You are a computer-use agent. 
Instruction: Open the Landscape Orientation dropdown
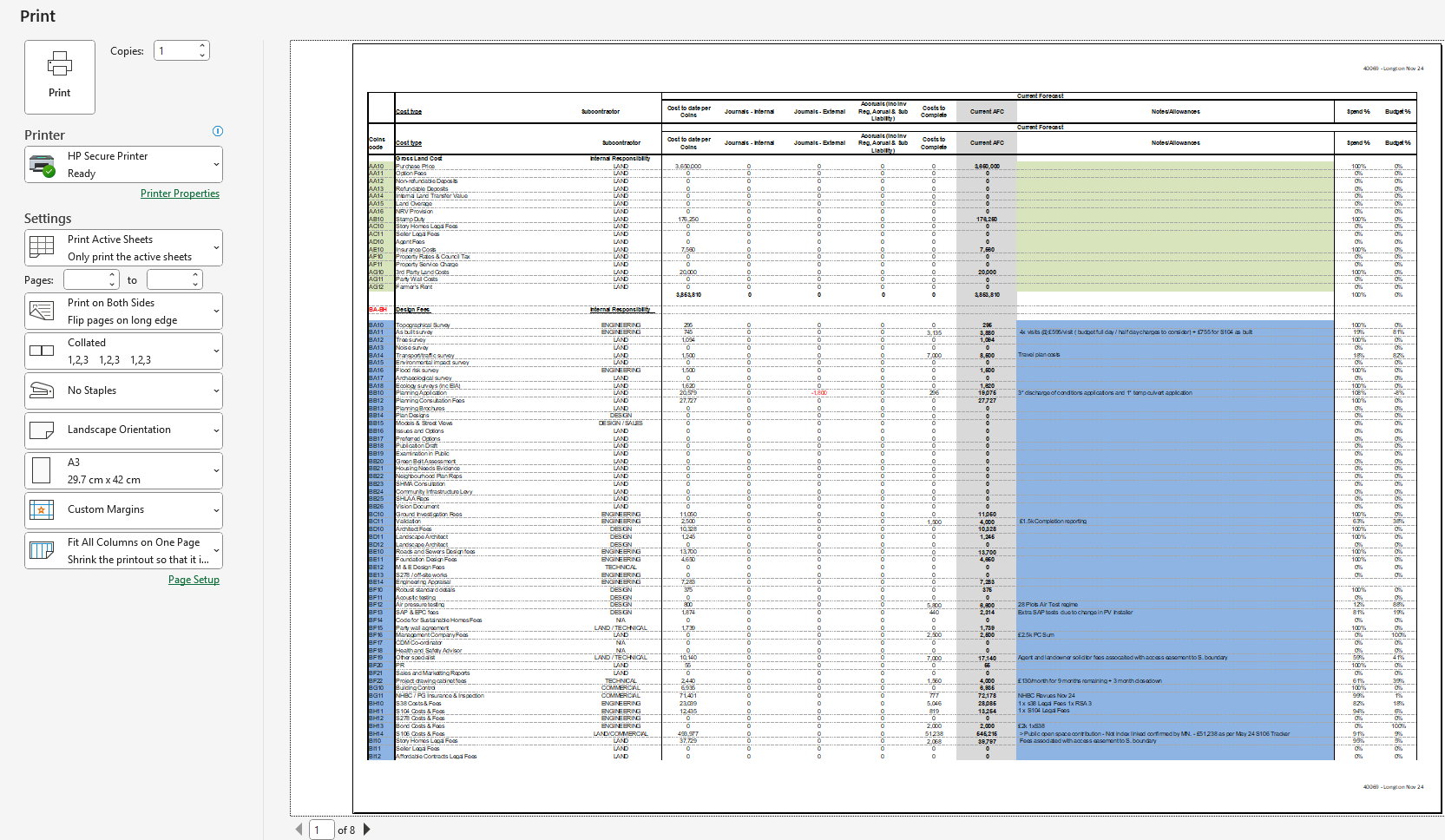[124, 430]
